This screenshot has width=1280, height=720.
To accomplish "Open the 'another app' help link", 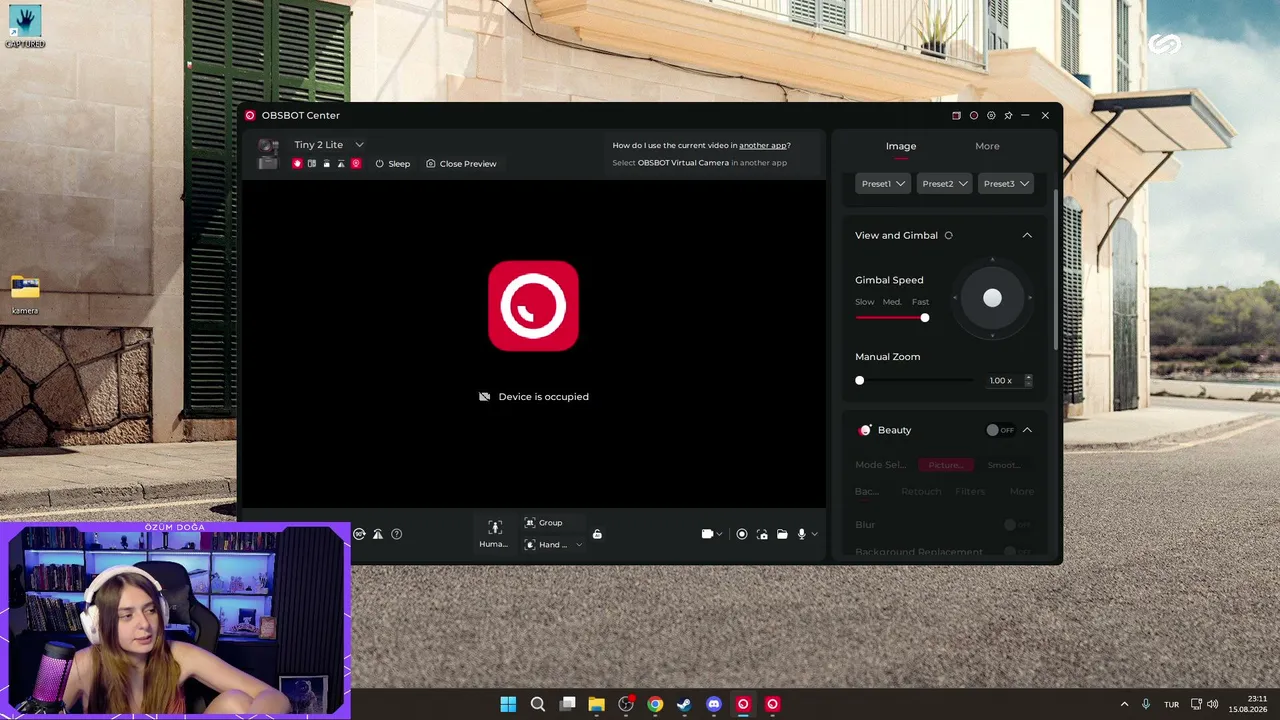I will click(x=762, y=145).
